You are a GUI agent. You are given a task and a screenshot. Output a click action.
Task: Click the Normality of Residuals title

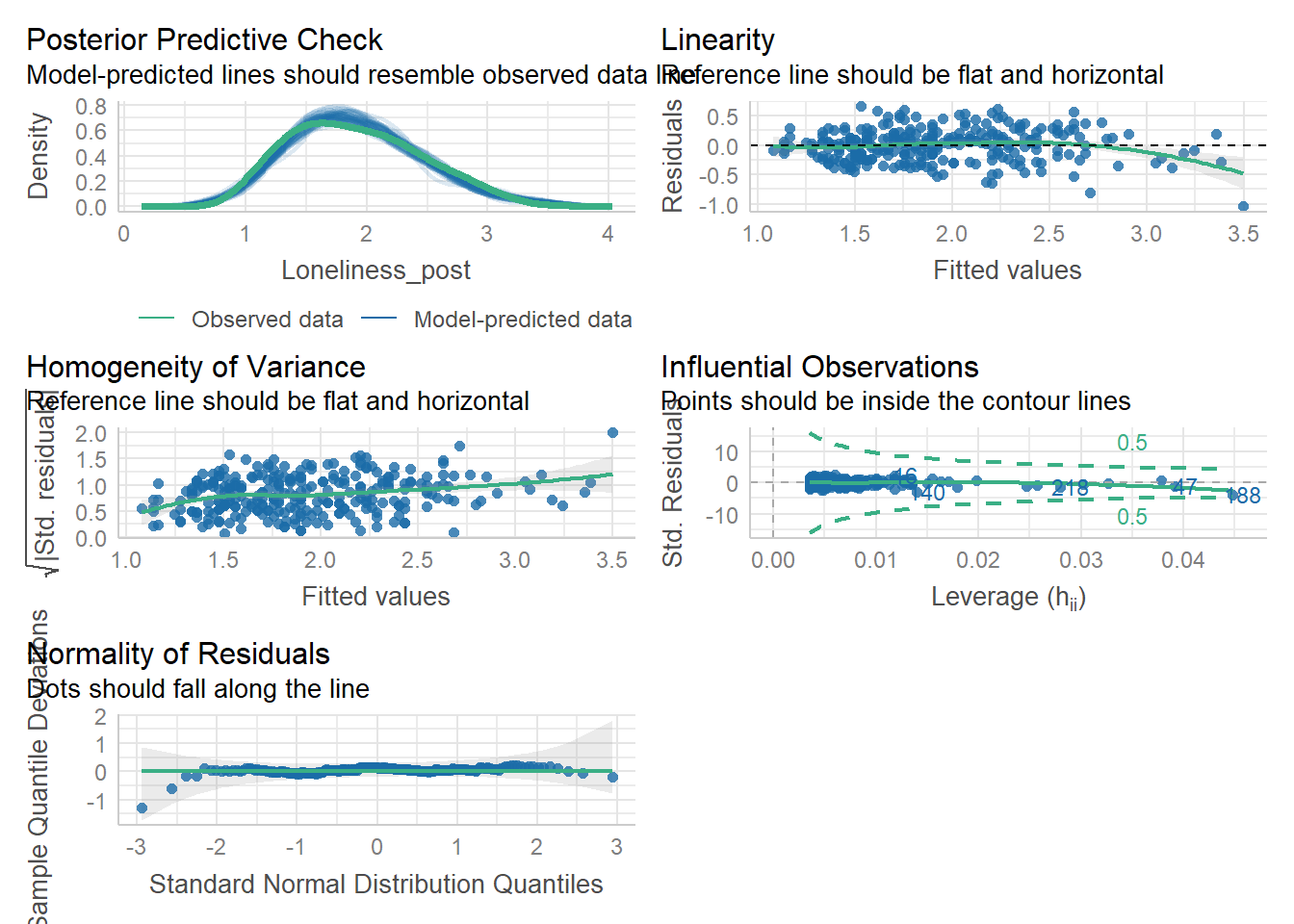(x=178, y=654)
